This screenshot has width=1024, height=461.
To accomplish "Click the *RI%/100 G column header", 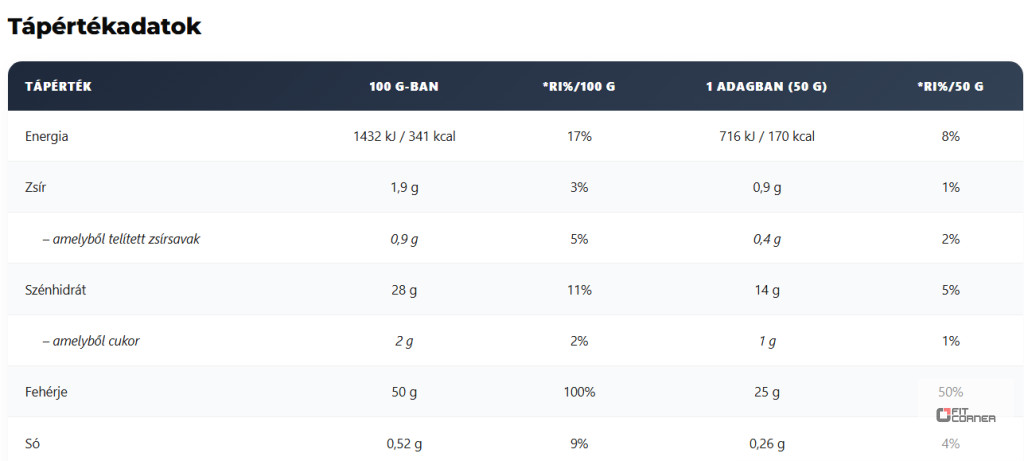I will pyautogui.click(x=578, y=87).
